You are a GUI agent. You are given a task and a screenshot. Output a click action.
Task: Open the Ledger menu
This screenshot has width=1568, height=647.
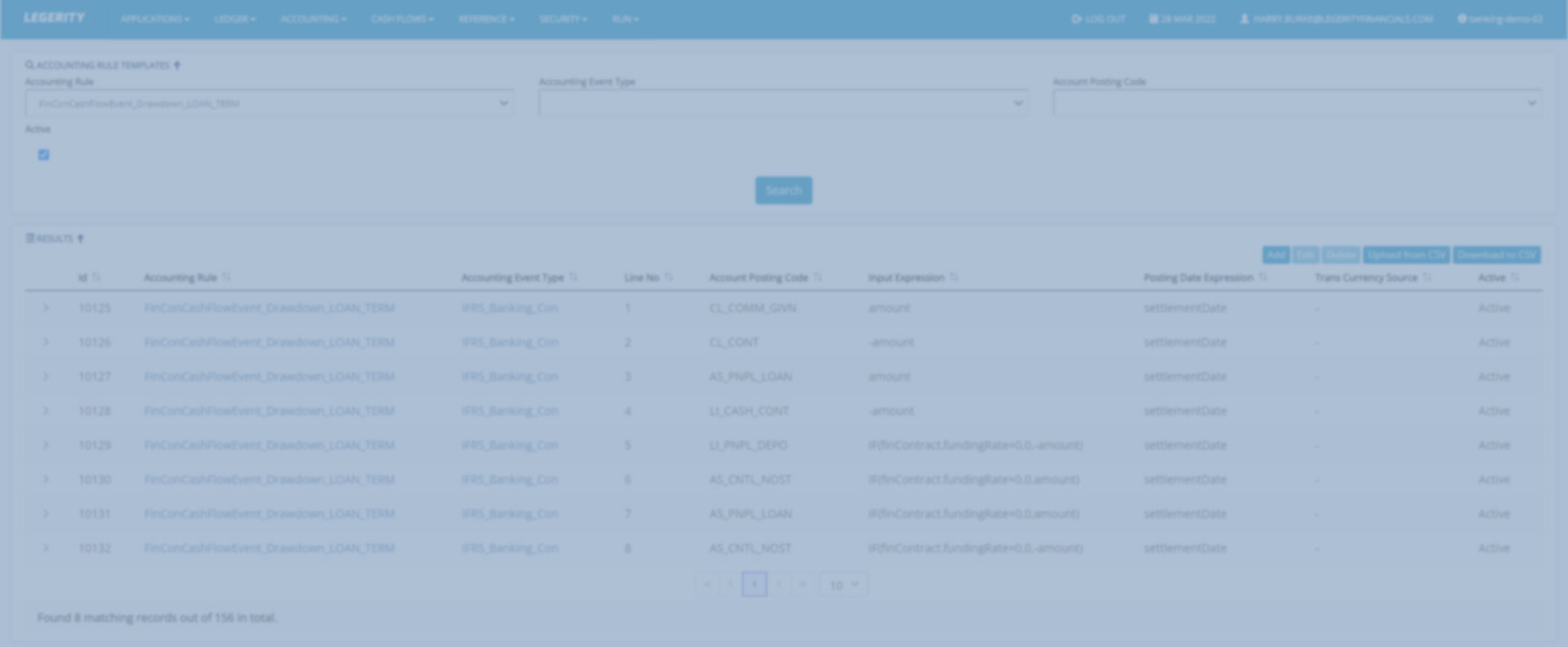click(x=235, y=19)
